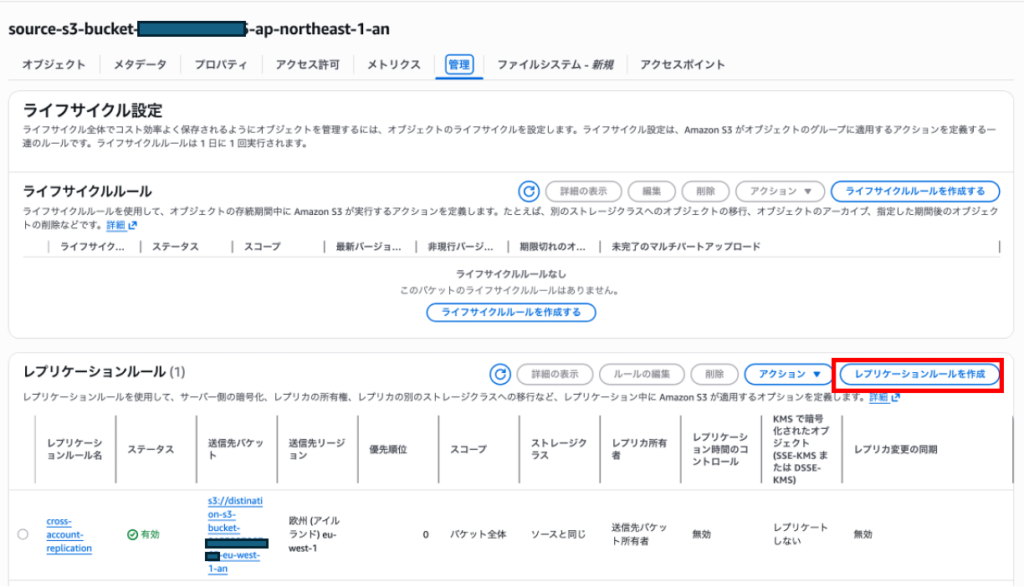Click lifecycle ステータス column header
The image size is (1024, 587).
point(175,247)
